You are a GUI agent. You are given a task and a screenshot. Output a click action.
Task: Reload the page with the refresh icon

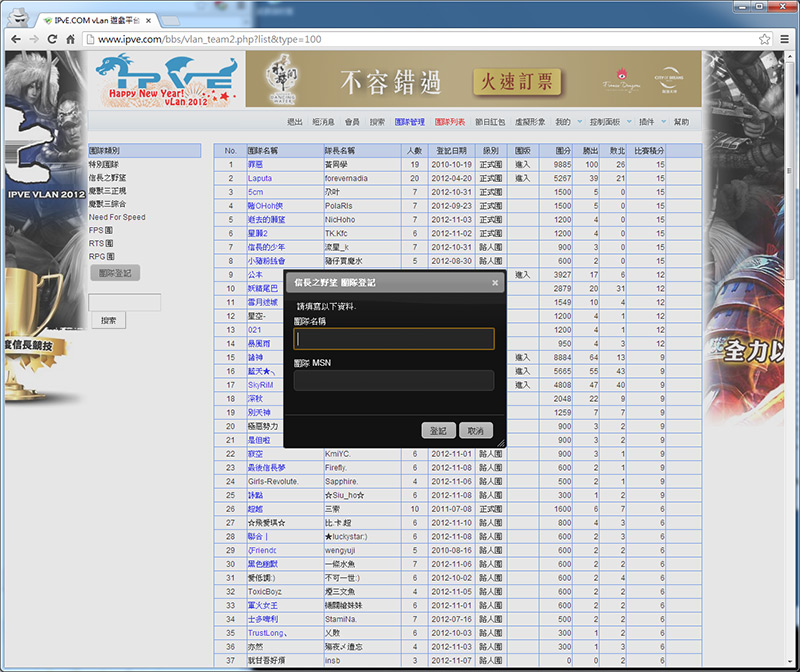coord(52,39)
